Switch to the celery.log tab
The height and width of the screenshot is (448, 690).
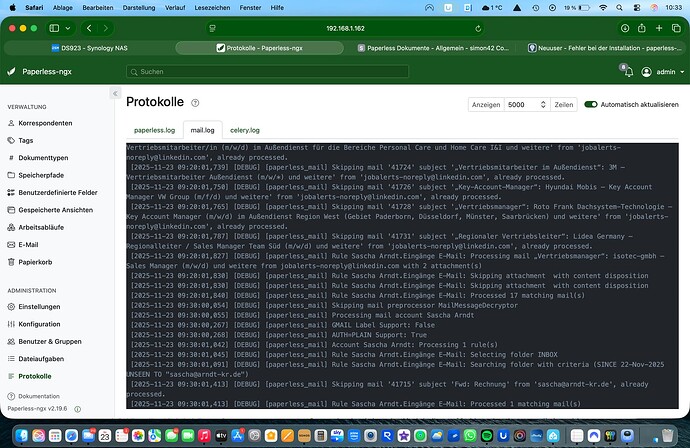point(245,130)
